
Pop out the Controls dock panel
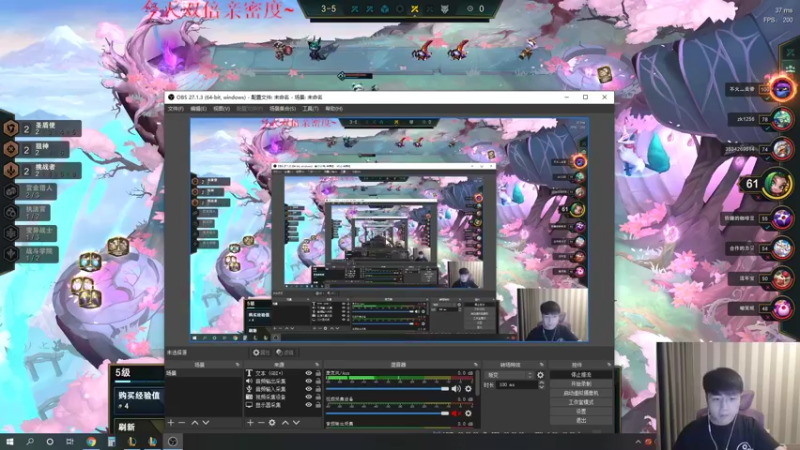(x=609, y=365)
